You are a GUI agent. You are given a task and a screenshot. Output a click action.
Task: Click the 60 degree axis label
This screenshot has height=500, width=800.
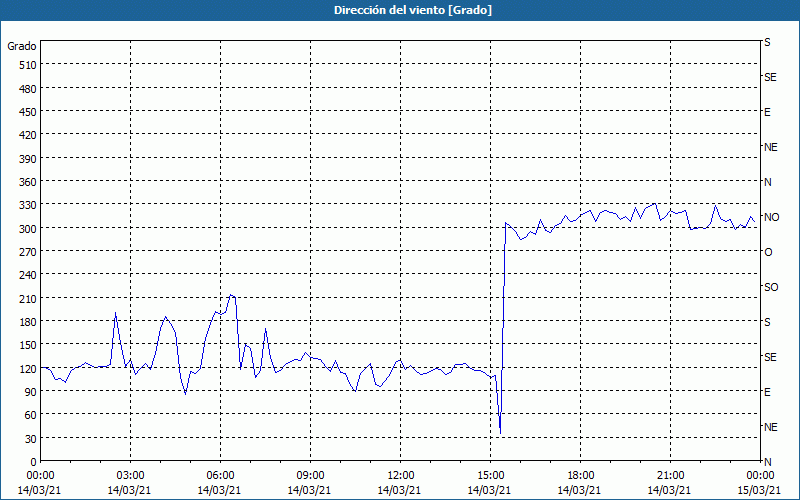tap(31, 415)
